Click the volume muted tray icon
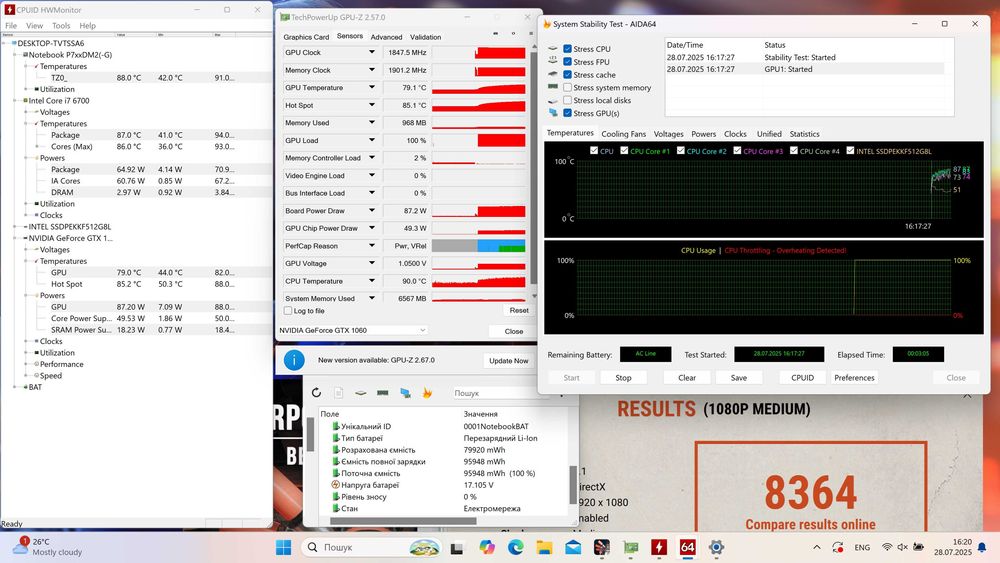 click(x=902, y=547)
